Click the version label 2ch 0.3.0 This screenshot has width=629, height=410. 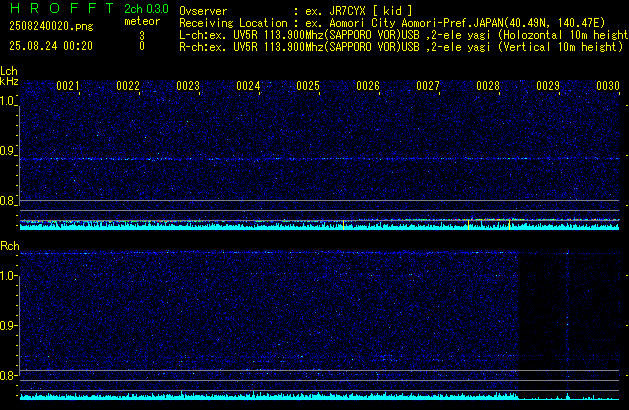pyautogui.click(x=146, y=8)
